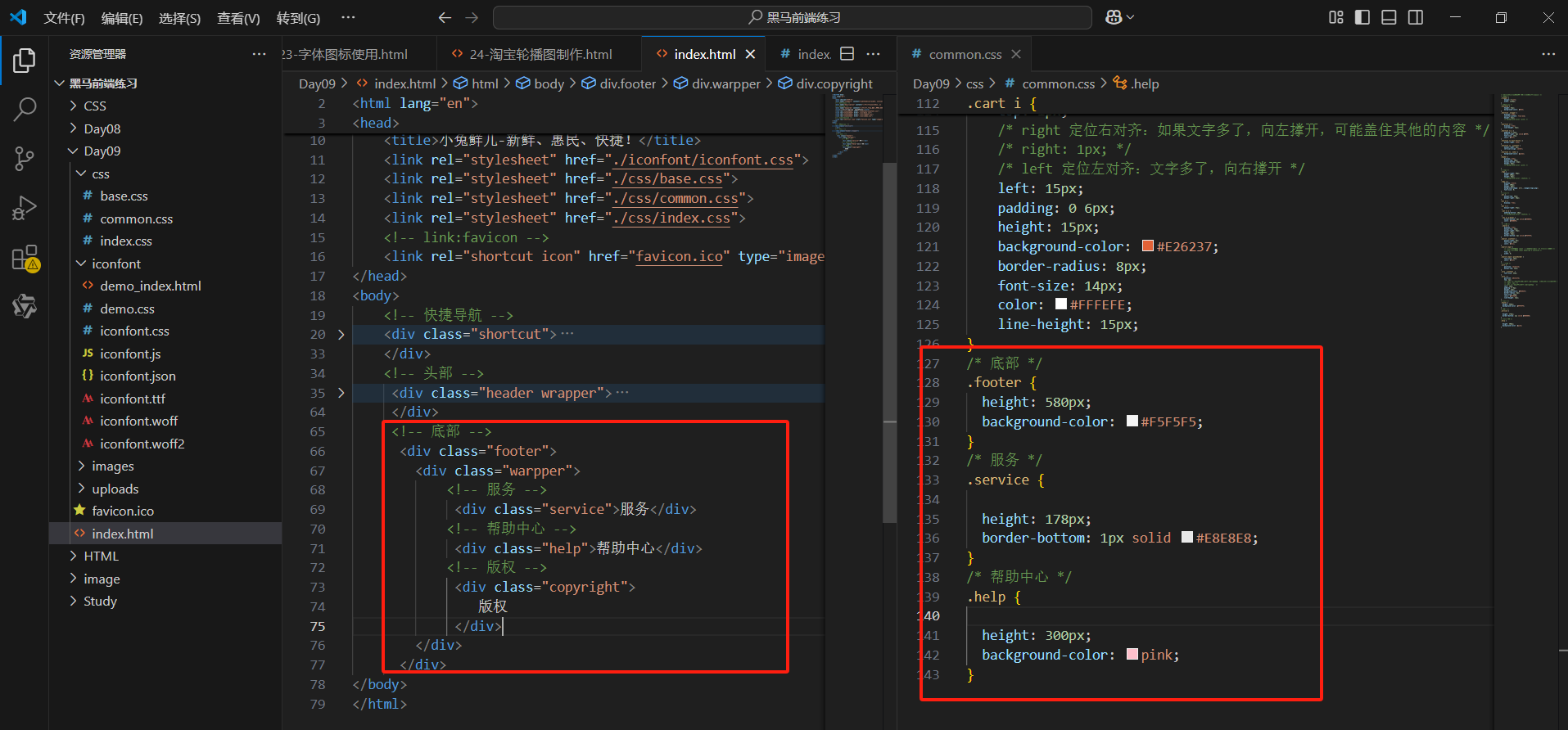Screen dimensions: 1568x730
Task: Collapse the Day09 folder
Action: click(74, 151)
